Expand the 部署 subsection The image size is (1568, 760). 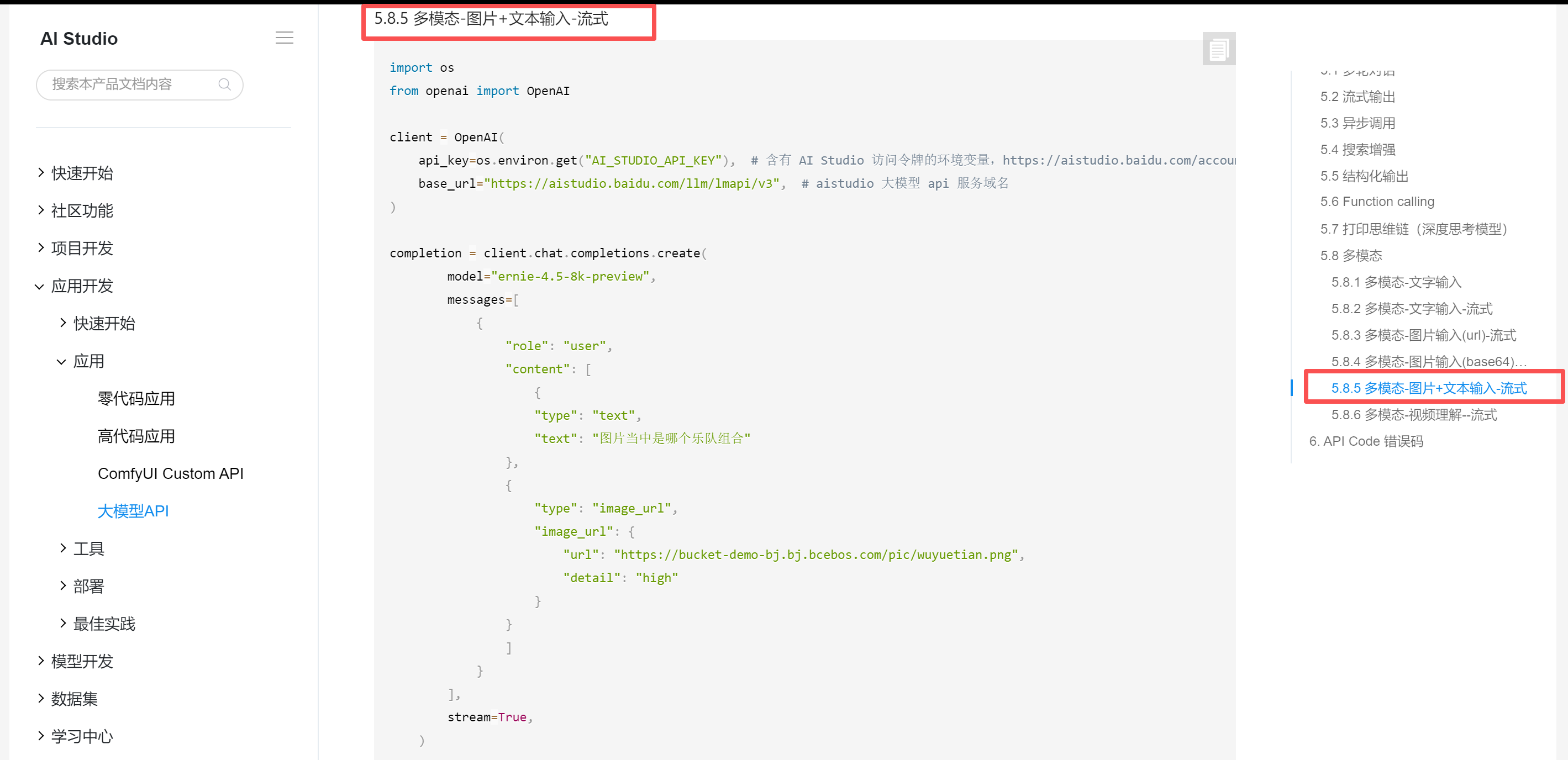[x=88, y=586]
